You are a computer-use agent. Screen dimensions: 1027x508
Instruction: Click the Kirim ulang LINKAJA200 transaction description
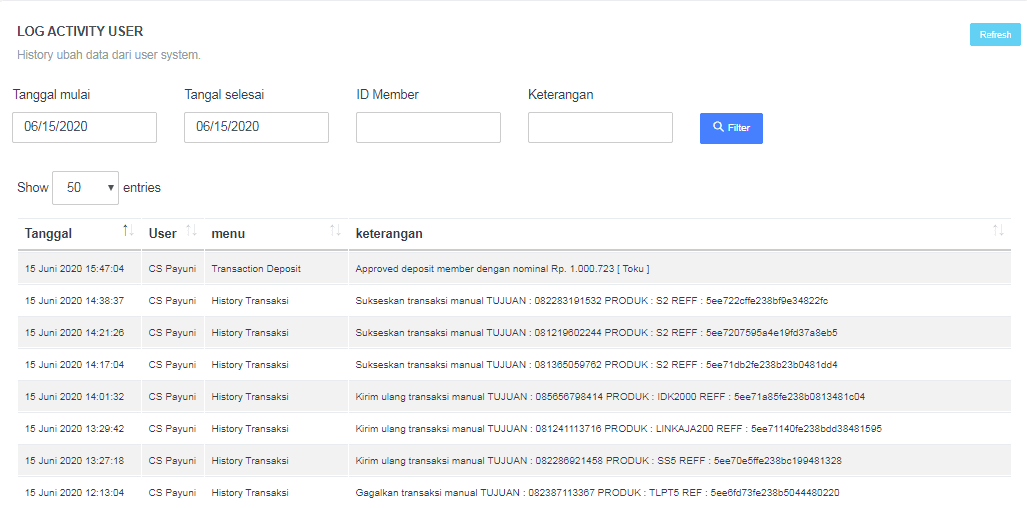click(x=619, y=429)
